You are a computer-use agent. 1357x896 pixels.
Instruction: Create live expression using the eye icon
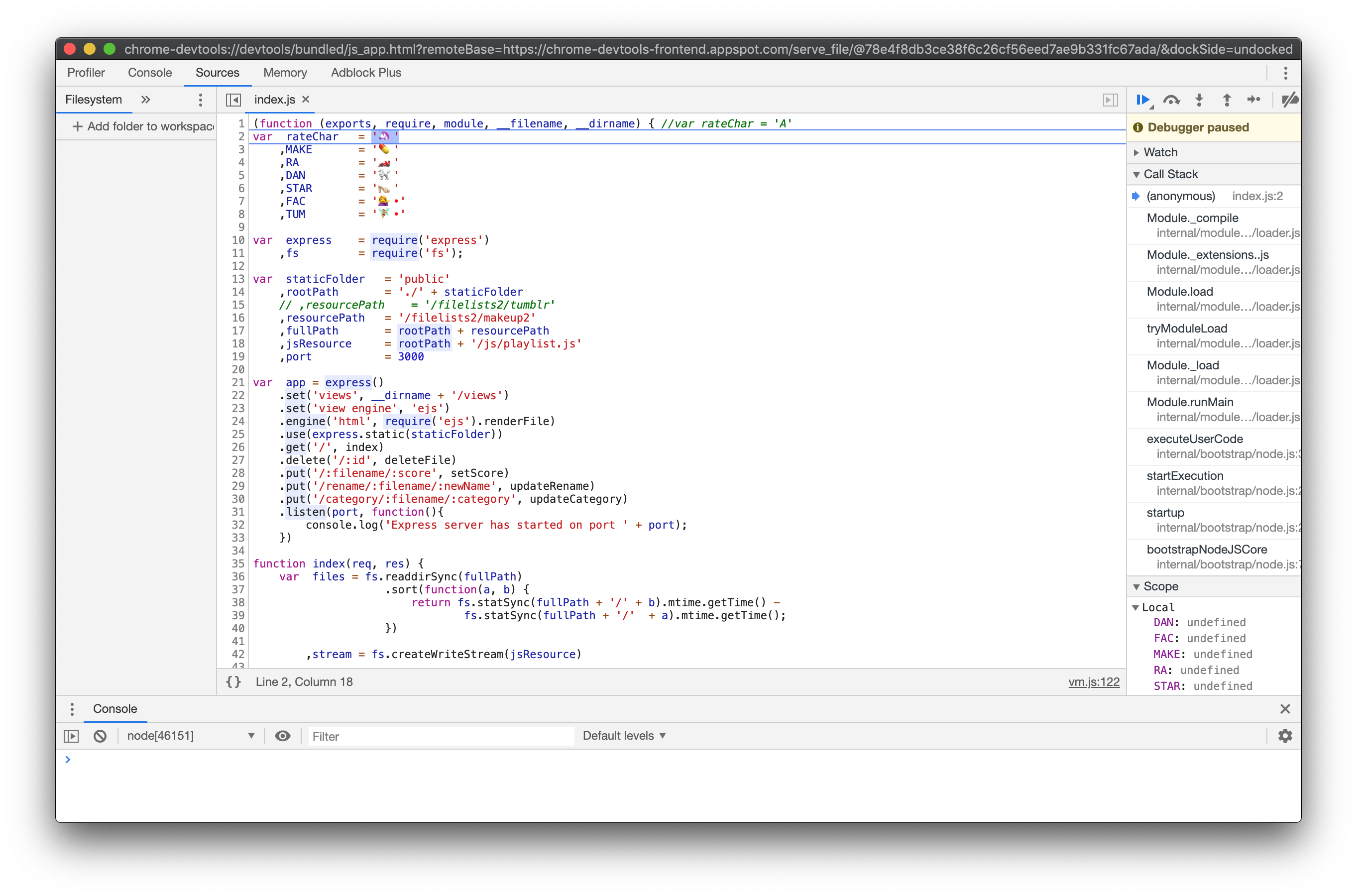pyautogui.click(x=282, y=736)
